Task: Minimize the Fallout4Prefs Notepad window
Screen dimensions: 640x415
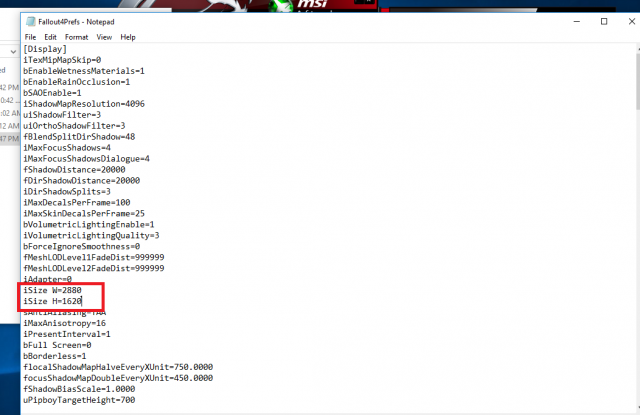Action: click(576, 22)
